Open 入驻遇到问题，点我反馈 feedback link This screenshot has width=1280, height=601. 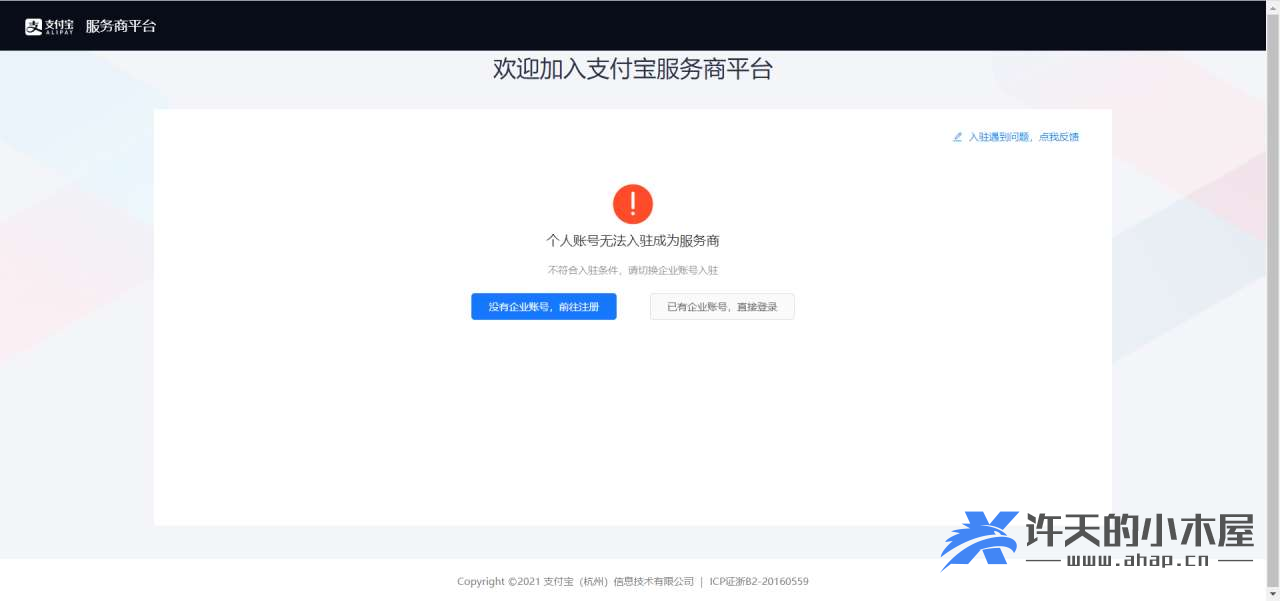click(1023, 137)
